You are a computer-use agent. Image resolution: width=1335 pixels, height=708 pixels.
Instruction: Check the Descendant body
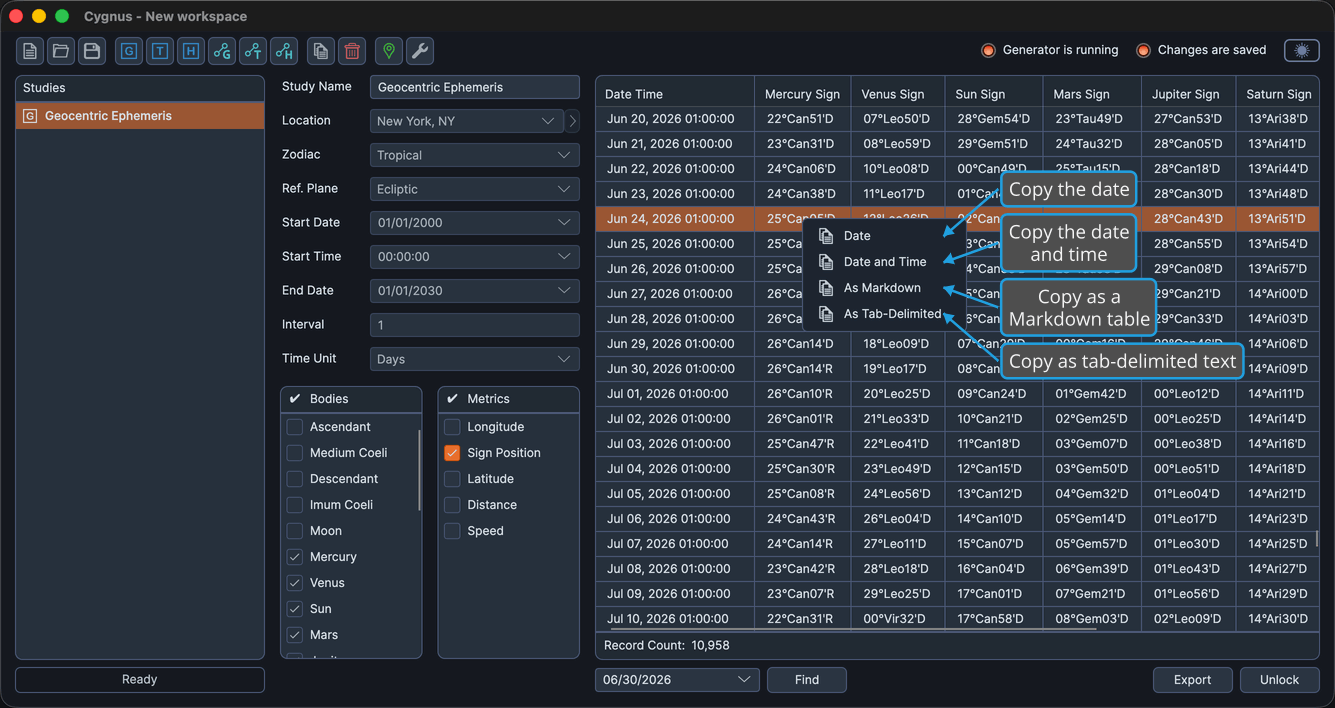click(x=295, y=479)
